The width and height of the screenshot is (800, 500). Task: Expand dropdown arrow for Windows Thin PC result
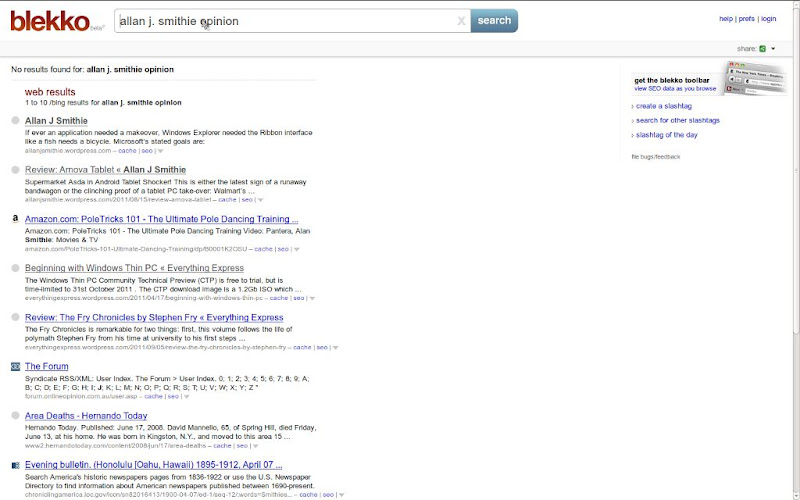312,298
